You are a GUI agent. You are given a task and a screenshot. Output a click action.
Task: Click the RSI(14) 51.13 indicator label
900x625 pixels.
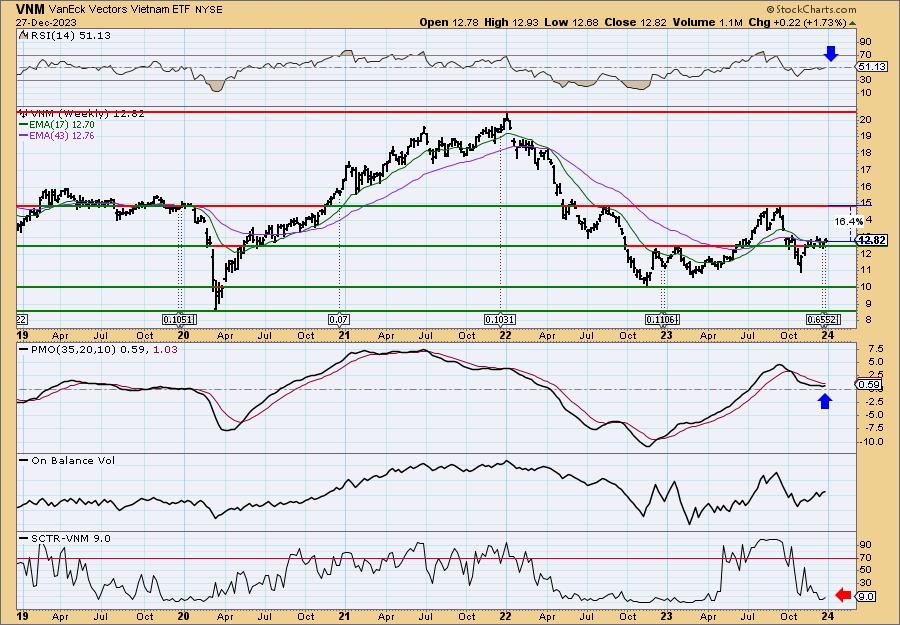pos(71,35)
